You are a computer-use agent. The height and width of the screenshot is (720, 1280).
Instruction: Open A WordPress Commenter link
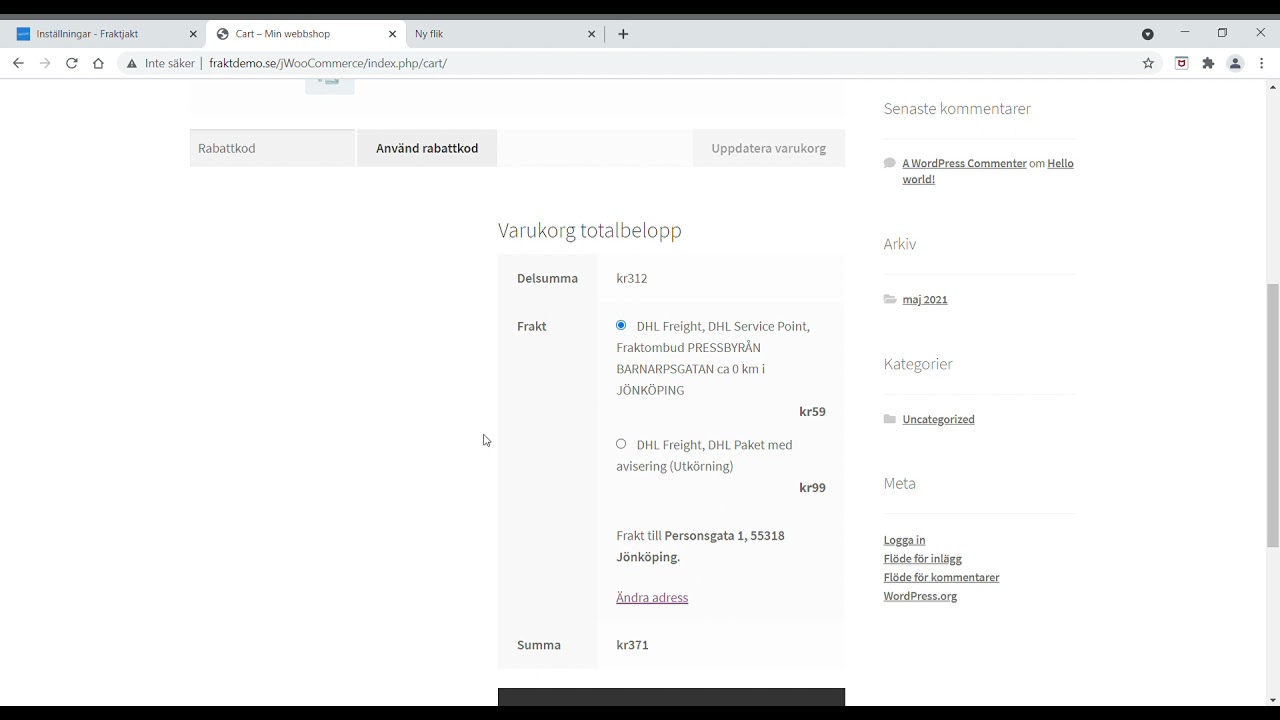[964, 163]
